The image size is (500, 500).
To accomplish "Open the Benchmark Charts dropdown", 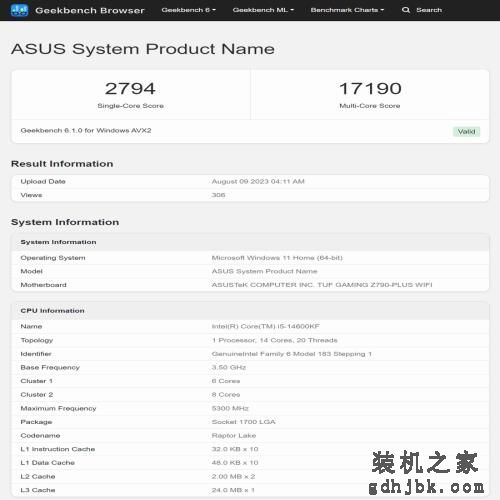I will (x=347, y=10).
